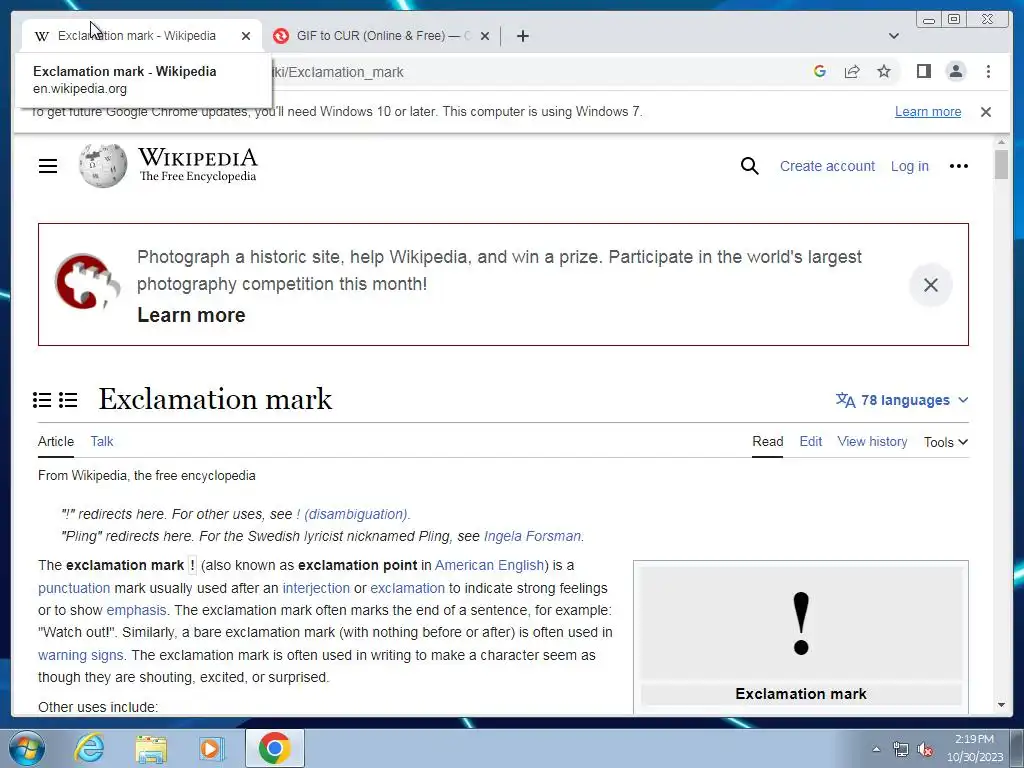Select the Read tab
The width and height of the screenshot is (1024, 768).
[x=767, y=441]
